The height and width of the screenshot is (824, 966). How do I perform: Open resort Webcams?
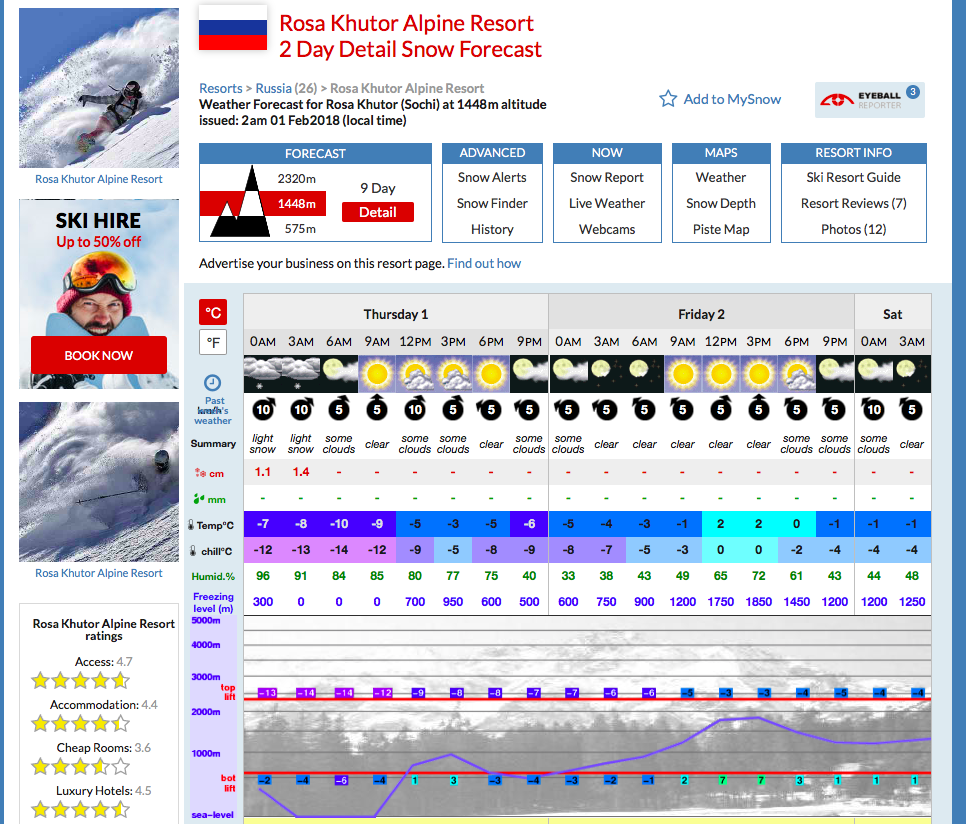pyautogui.click(x=607, y=229)
